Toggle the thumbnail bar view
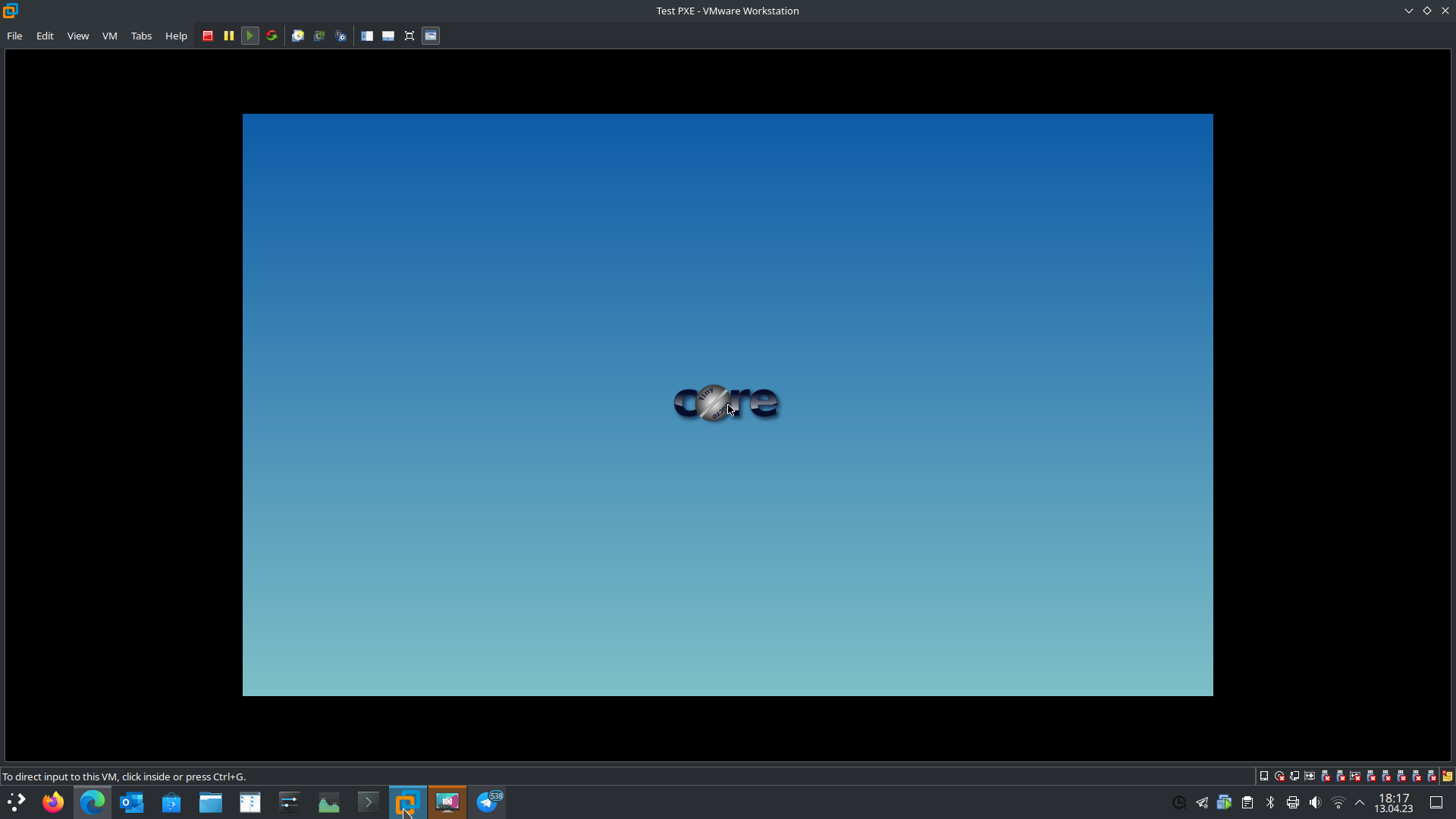The width and height of the screenshot is (1456, 819). [388, 36]
